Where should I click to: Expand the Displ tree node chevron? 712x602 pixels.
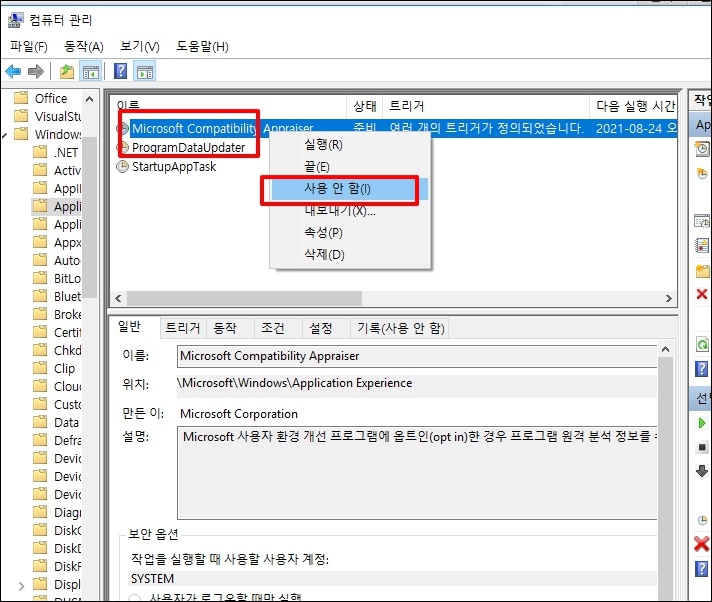pyautogui.click(x=21, y=586)
